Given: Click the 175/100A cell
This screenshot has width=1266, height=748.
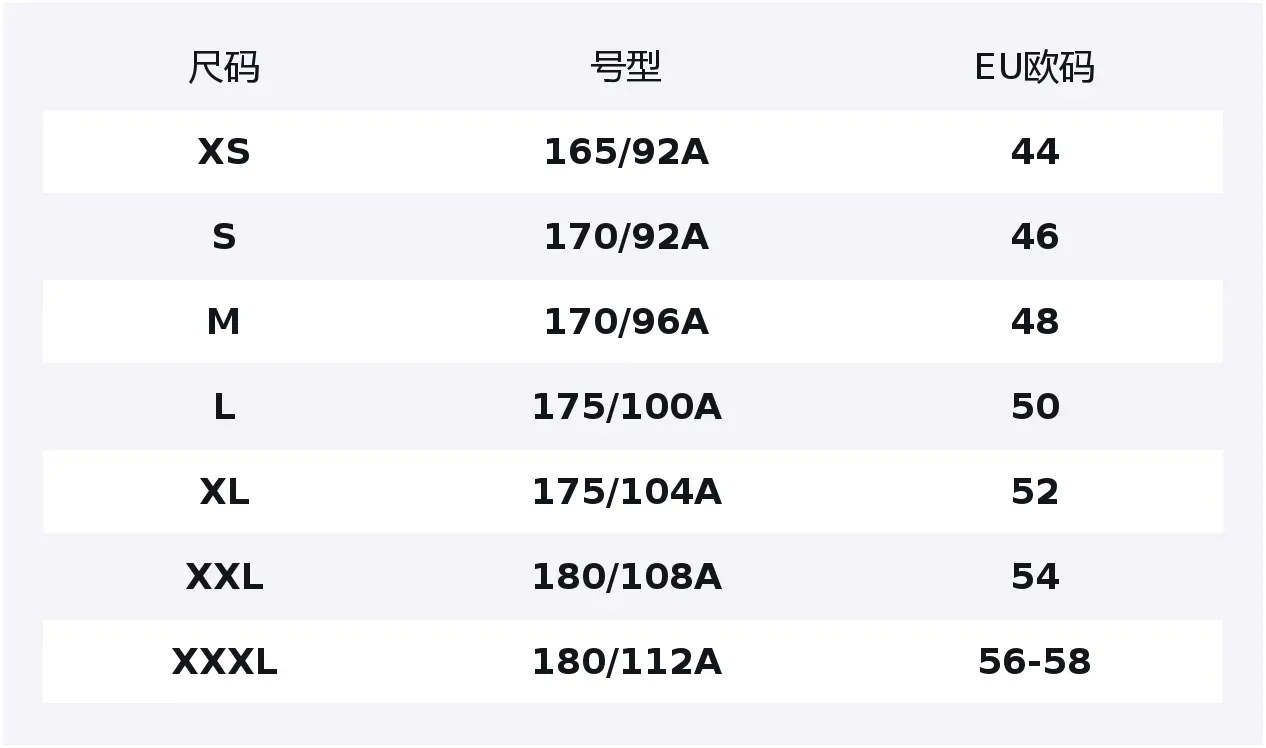Looking at the screenshot, I should (x=626, y=407).
